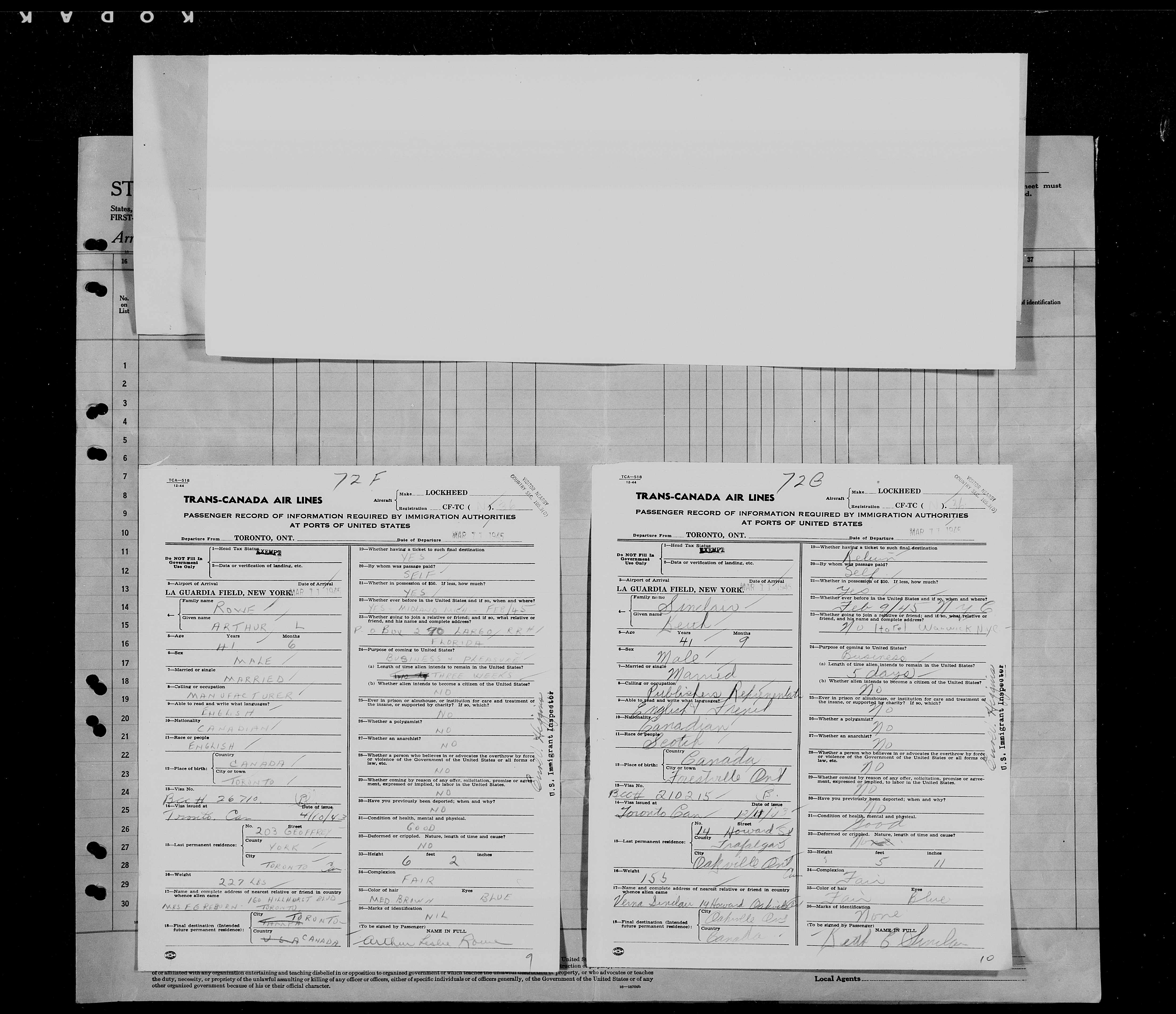Click eye color BLUE on Rowe card
The width and height of the screenshot is (1176, 1014).
[497, 898]
